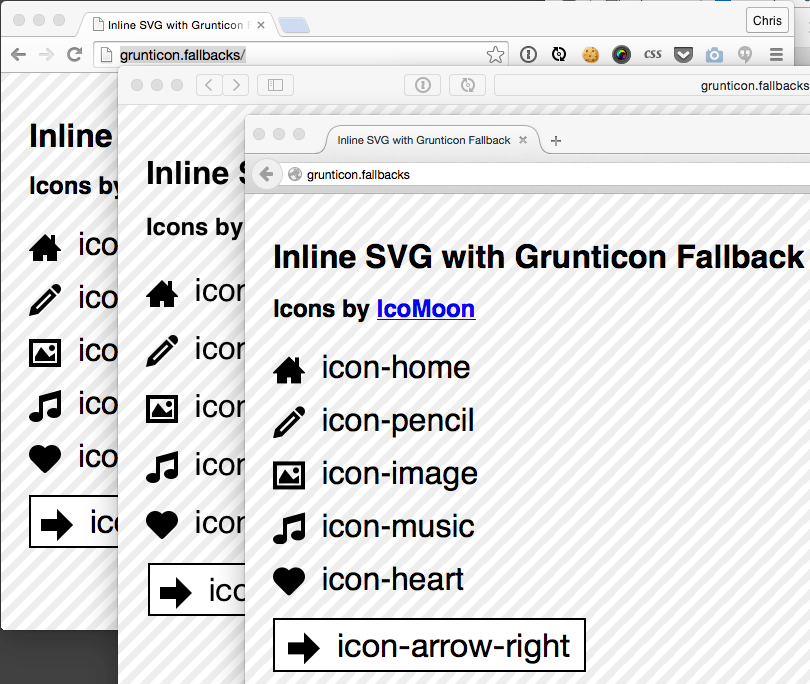Click the image icon in the Chrome page
This screenshot has height=684, width=810.
[45, 353]
